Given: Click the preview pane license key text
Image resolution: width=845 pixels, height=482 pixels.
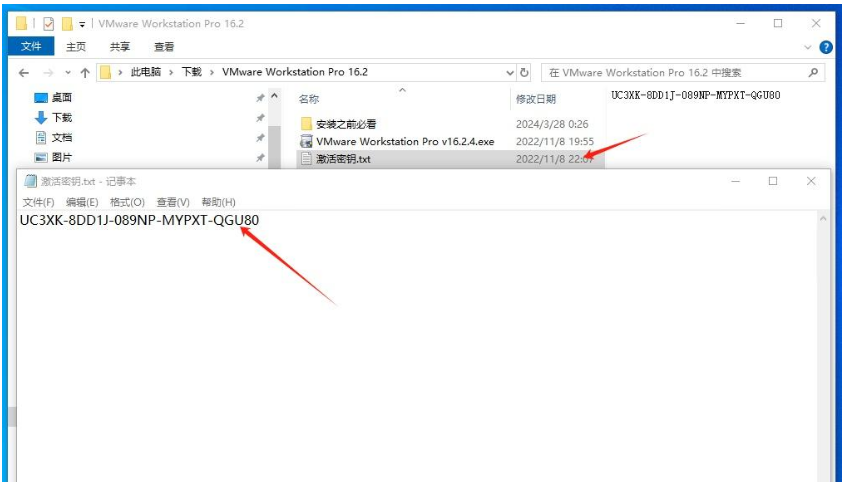Looking at the screenshot, I should coord(696,95).
